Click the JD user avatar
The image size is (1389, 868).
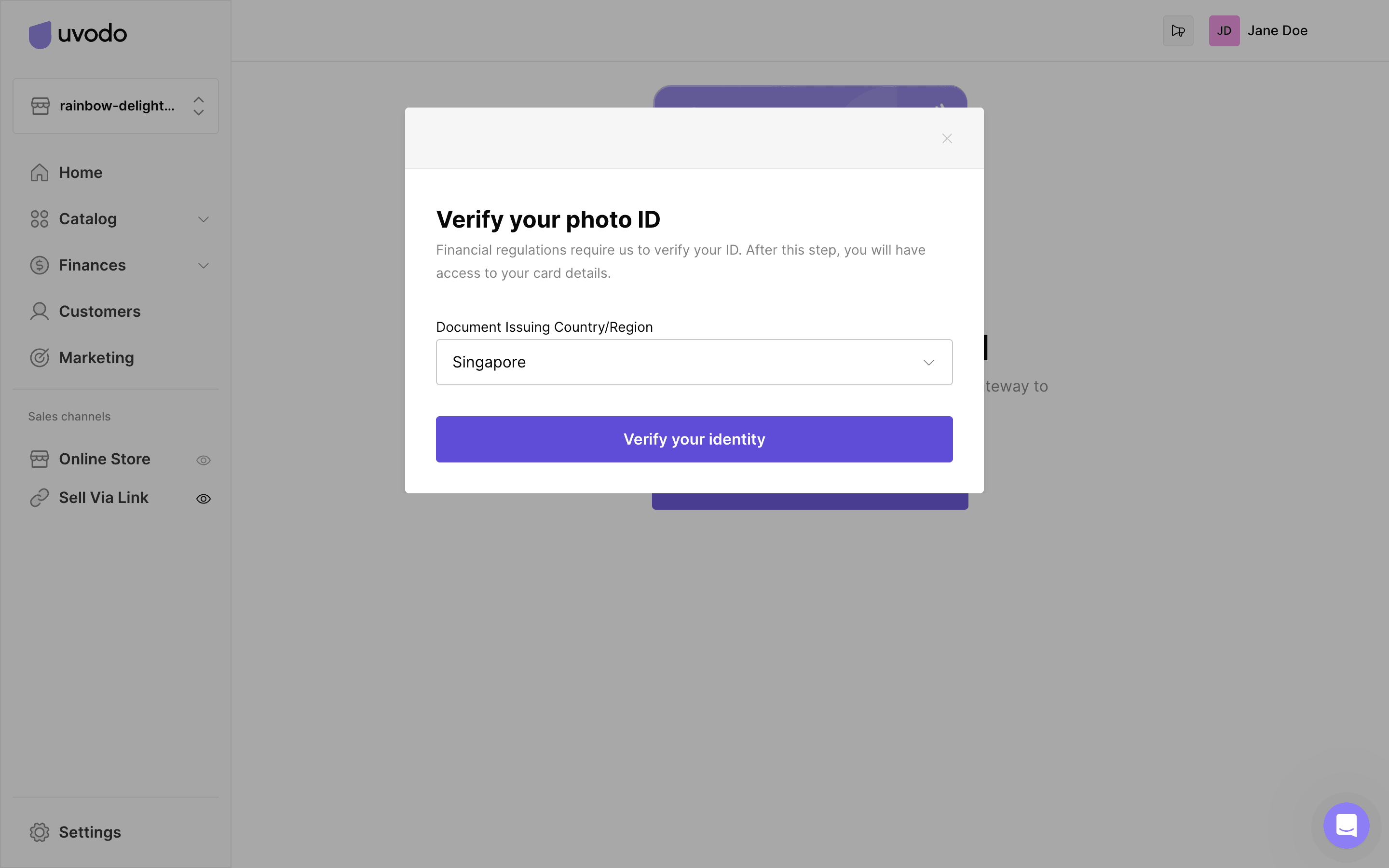(x=1224, y=31)
